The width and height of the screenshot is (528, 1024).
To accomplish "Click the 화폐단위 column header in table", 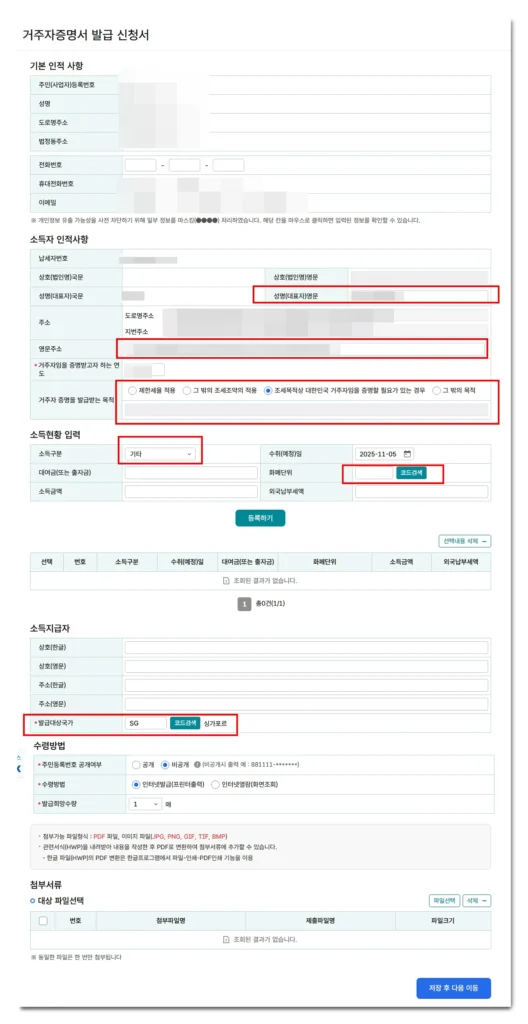I will pos(327,562).
